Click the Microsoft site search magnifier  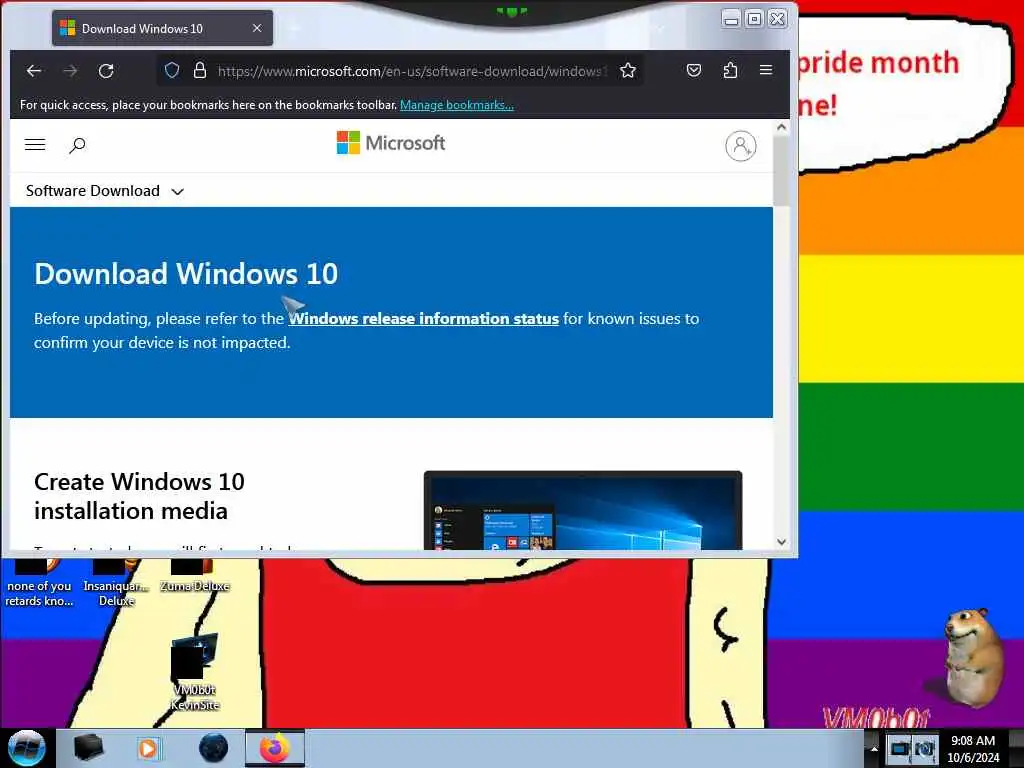click(x=77, y=145)
